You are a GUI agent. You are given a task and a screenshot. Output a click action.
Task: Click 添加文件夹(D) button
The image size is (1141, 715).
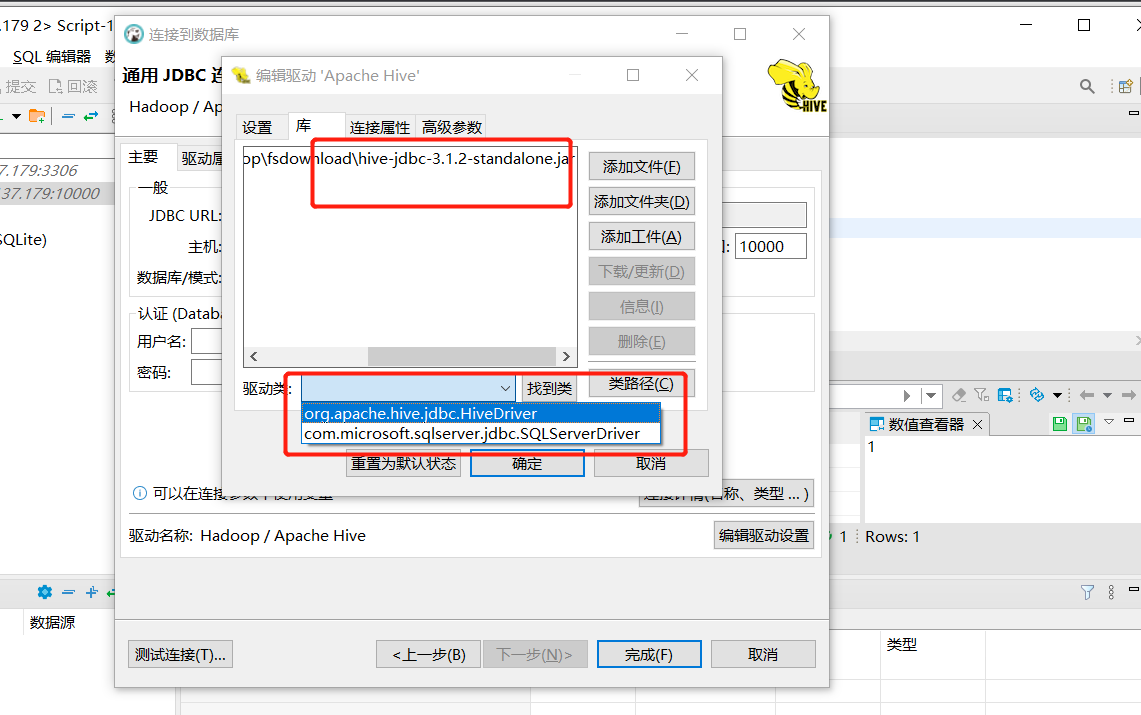pyautogui.click(x=641, y=201)
